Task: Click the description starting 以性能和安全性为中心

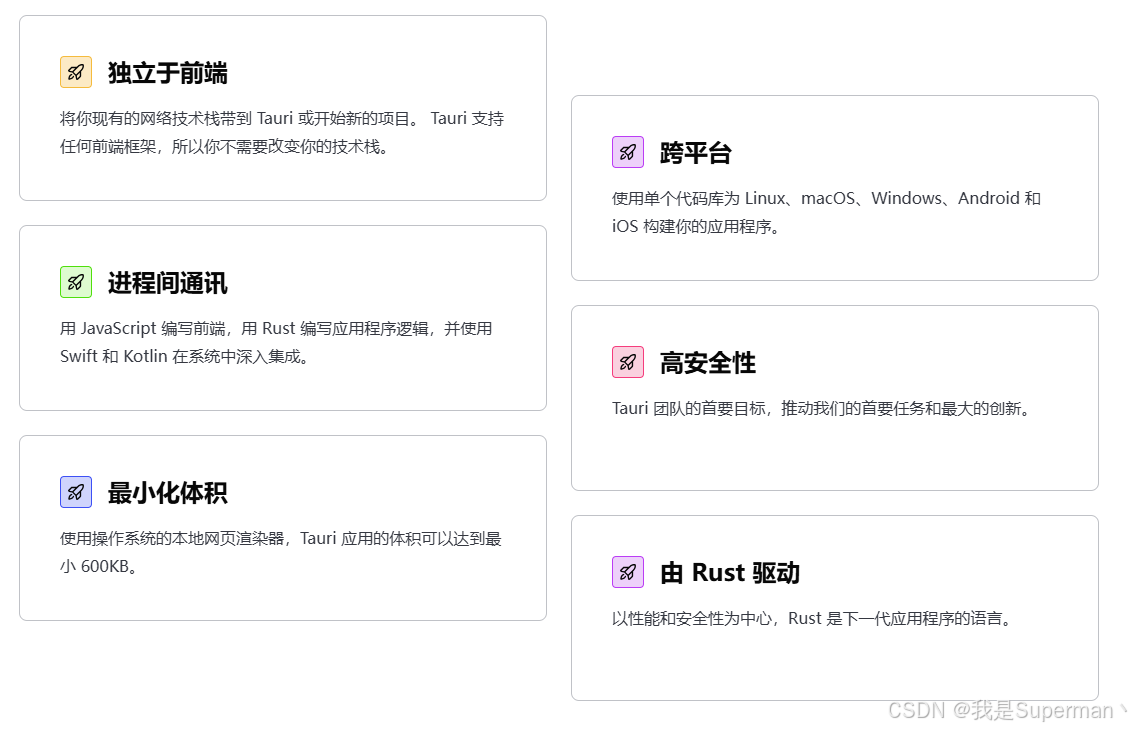Action: (811, 618)
